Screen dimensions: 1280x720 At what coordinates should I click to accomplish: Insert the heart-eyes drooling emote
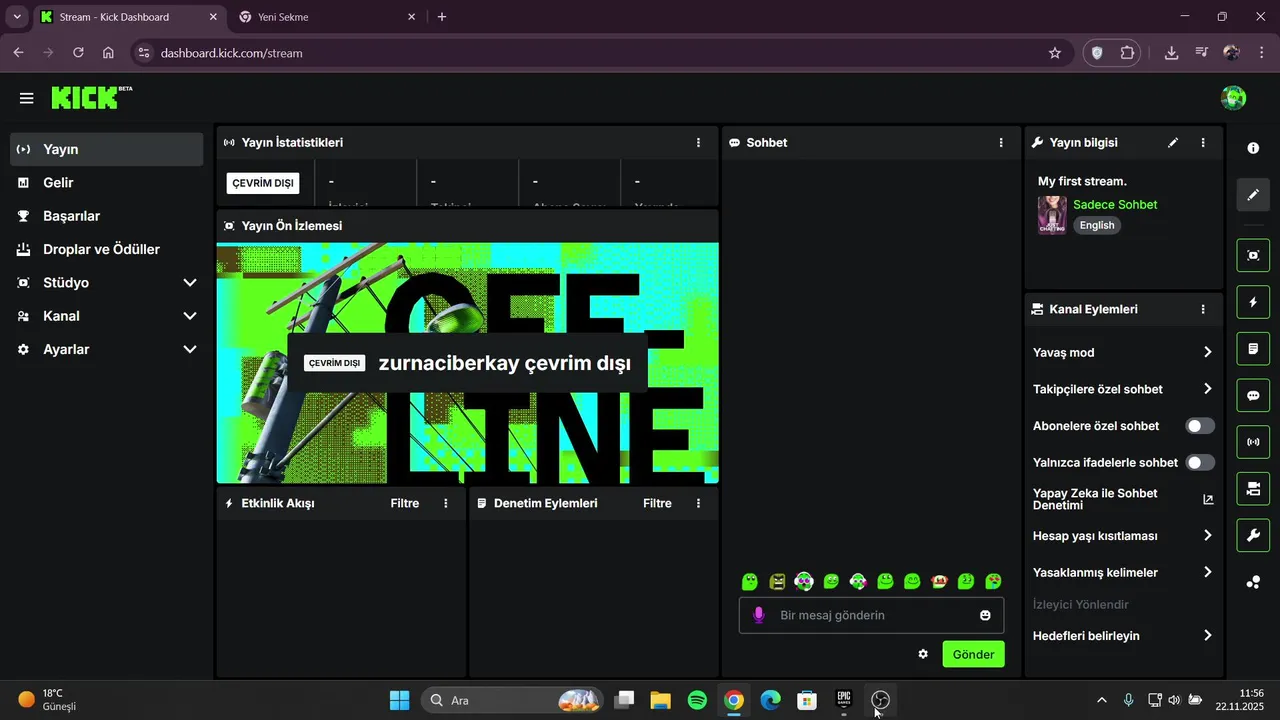pyautogui.click(x=993, y=581)
